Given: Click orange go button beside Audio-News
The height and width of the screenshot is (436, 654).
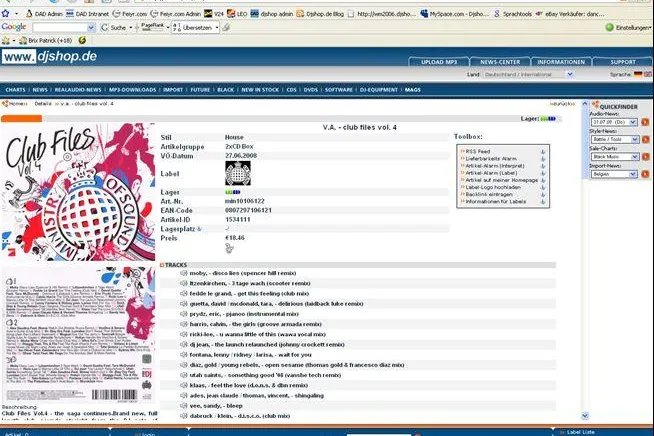Looking at the screenshot, I should click(x=645, y=122).
